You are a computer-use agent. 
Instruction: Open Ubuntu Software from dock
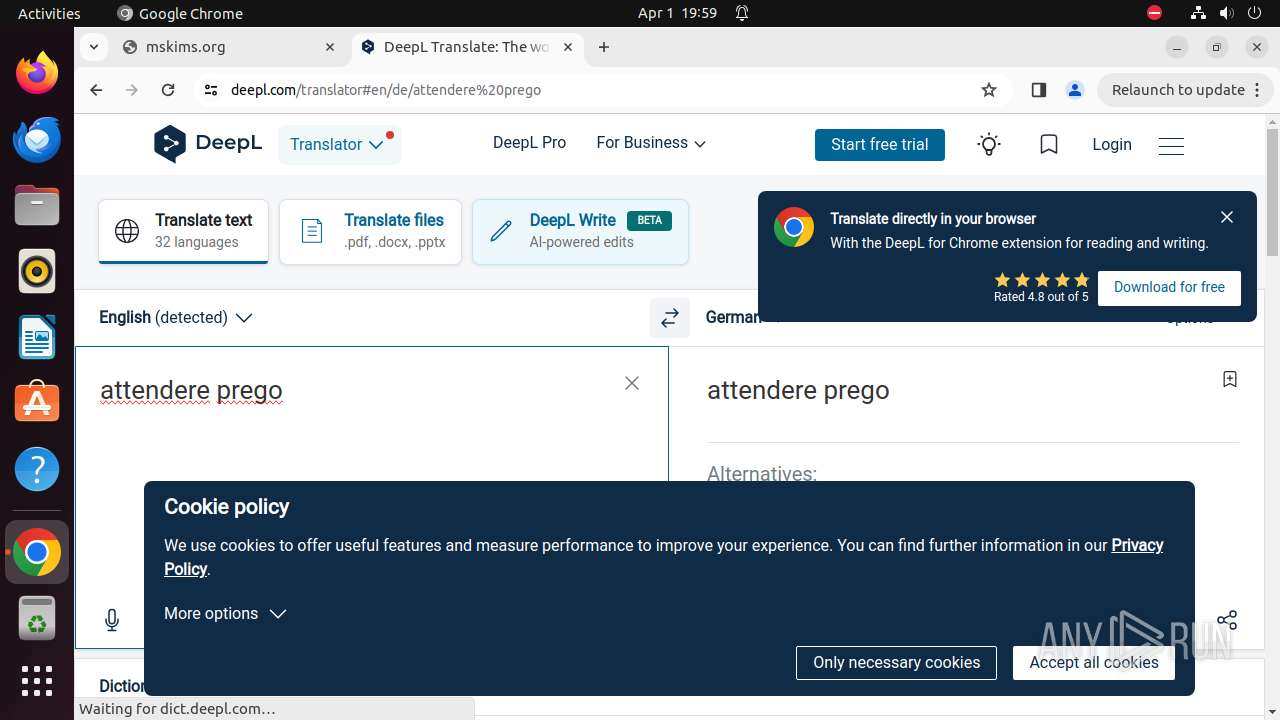click(37, 403)
